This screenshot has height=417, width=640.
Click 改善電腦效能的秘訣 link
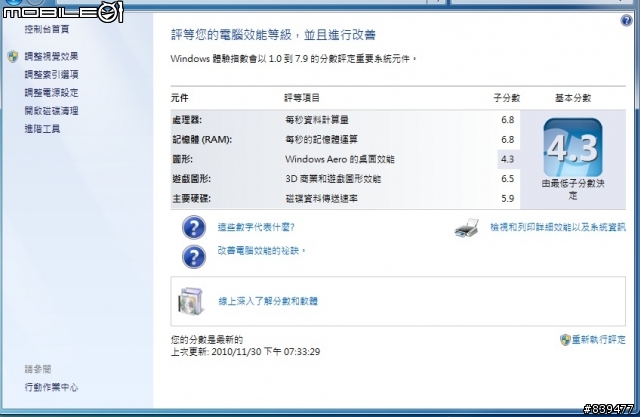pos(262,251)
